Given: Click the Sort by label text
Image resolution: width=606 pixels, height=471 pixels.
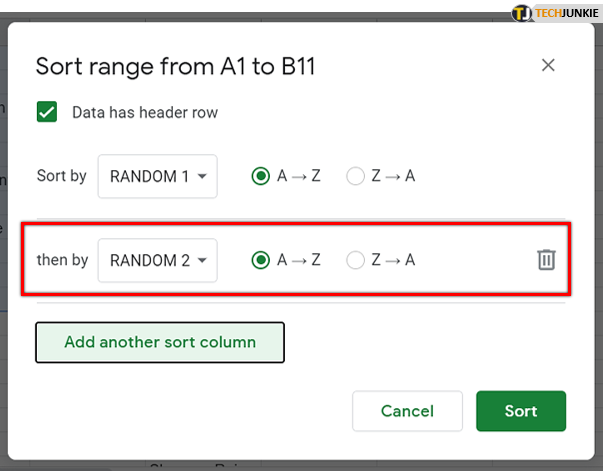Looking at the screenshot, I should click(61, 176).
